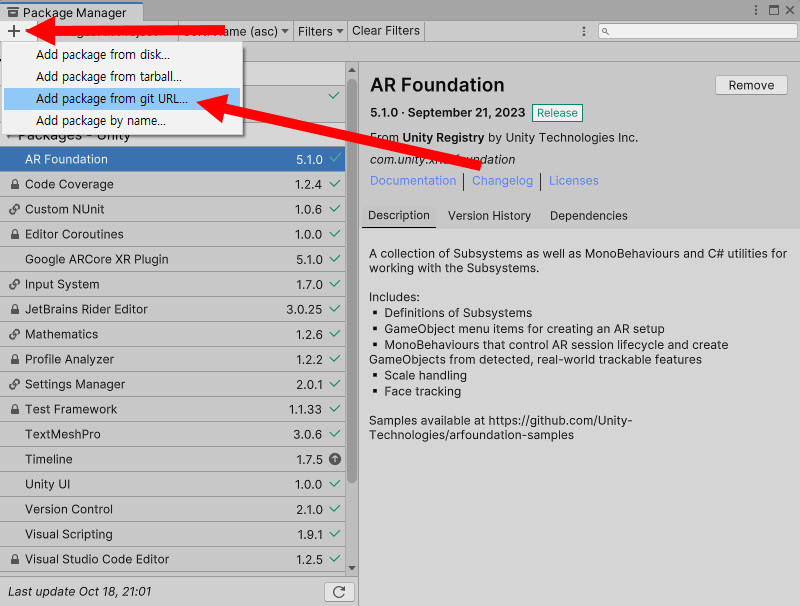The image size is (800, 606).
Task: Select the JetBrains Rider Editor package
Action: pyautogui.click(x=172, y=309)
